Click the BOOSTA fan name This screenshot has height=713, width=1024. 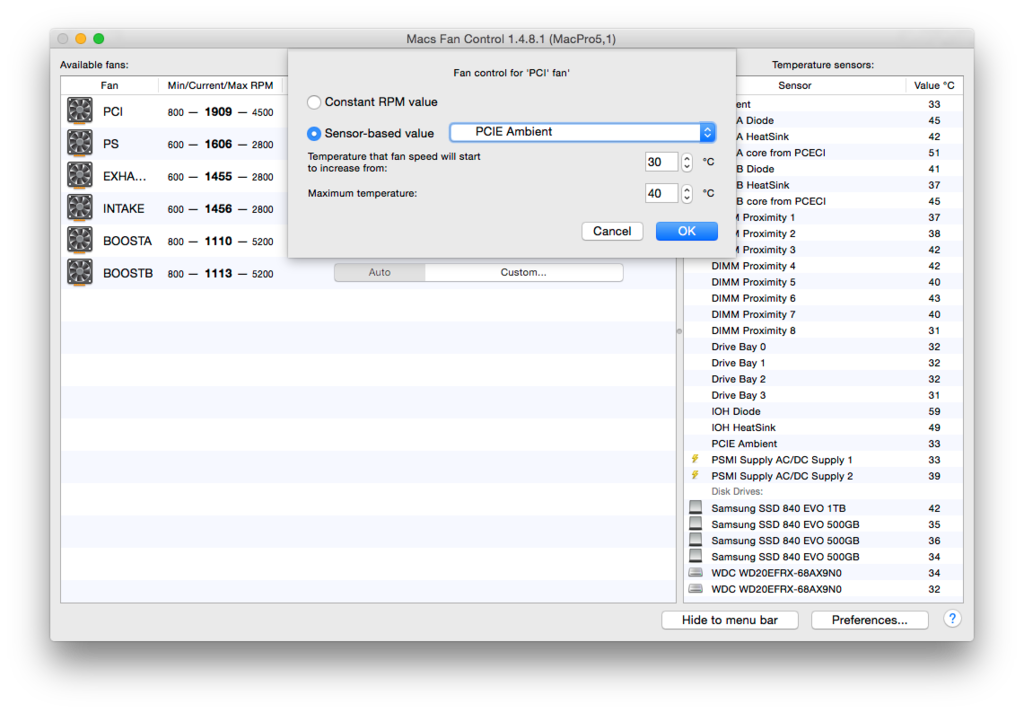tap(127, 241)
